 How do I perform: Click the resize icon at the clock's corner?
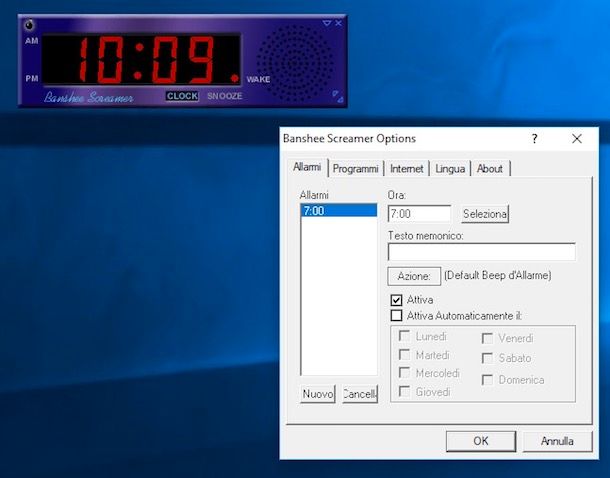click(x=337, y=97)
